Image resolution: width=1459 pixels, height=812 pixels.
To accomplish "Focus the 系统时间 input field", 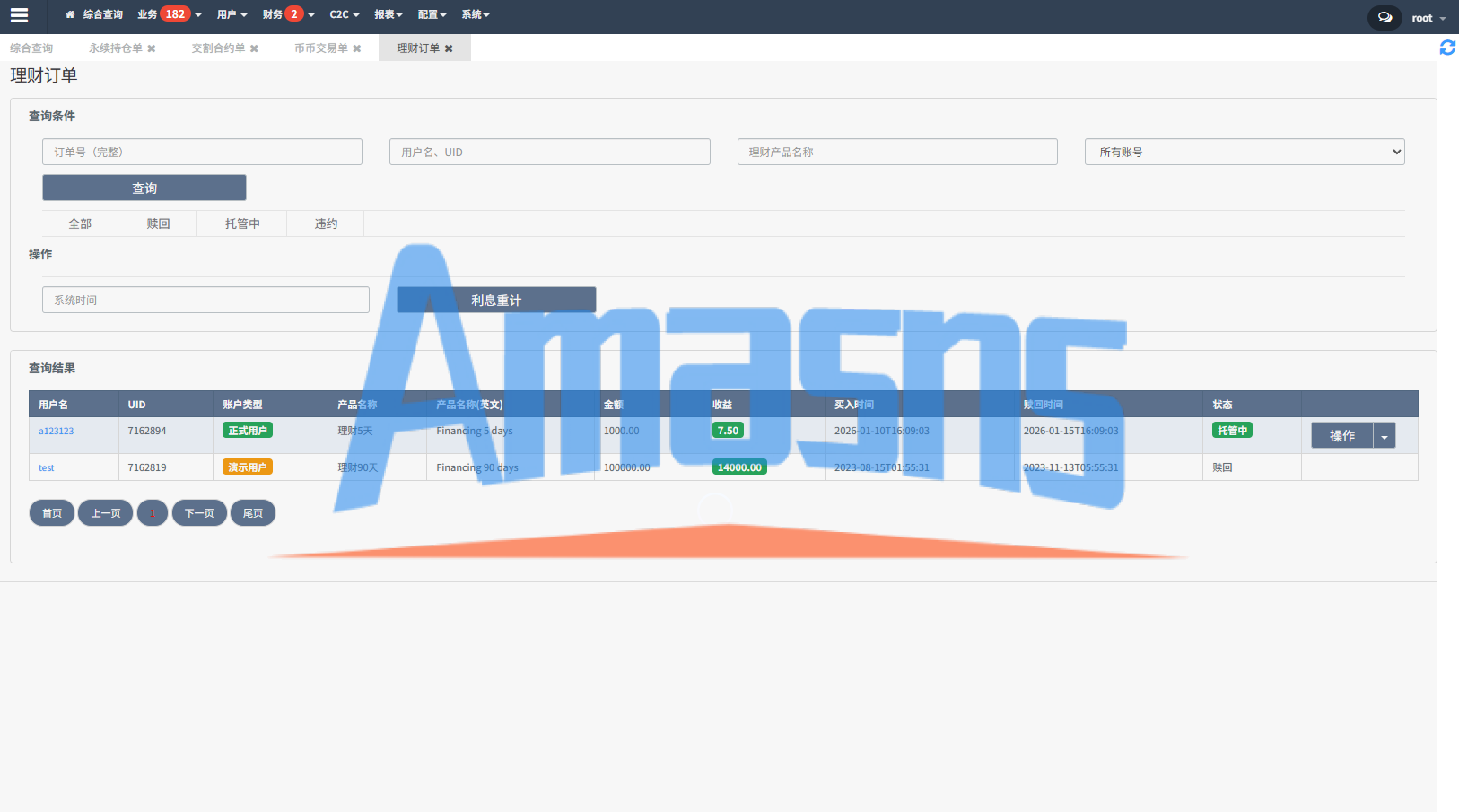I will coord(205,300).
